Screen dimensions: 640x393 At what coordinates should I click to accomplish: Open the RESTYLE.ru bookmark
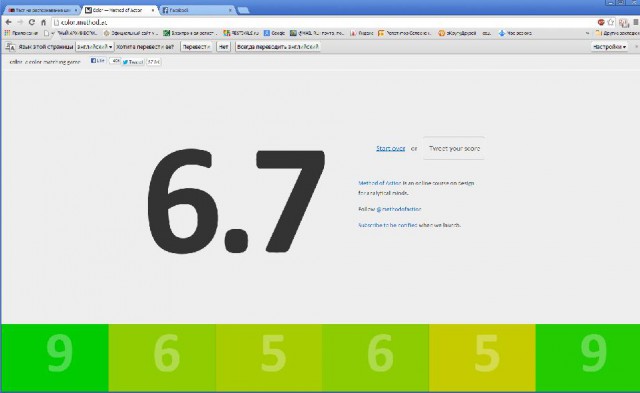241,33
